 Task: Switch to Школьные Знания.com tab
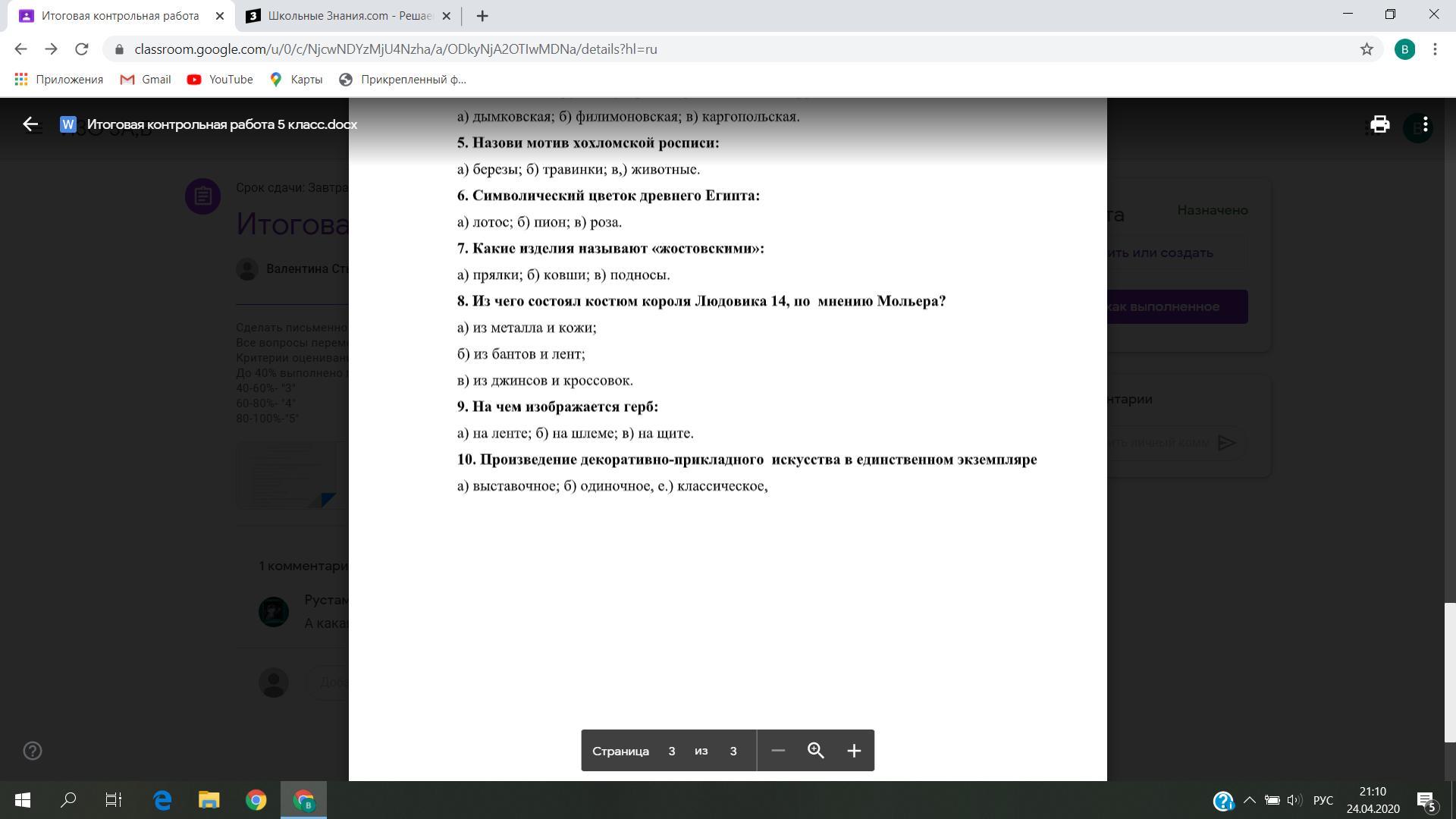(349, 16)
